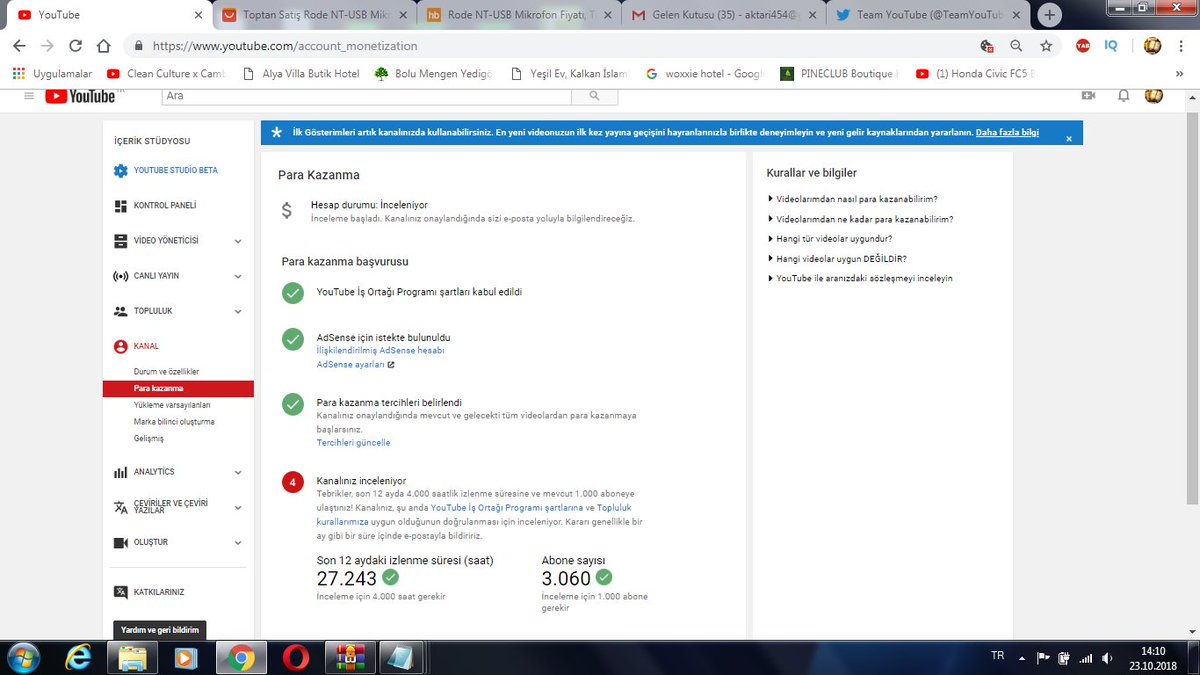
Task: Select Marka bilinci oluşturma
Action: point(174,422)
